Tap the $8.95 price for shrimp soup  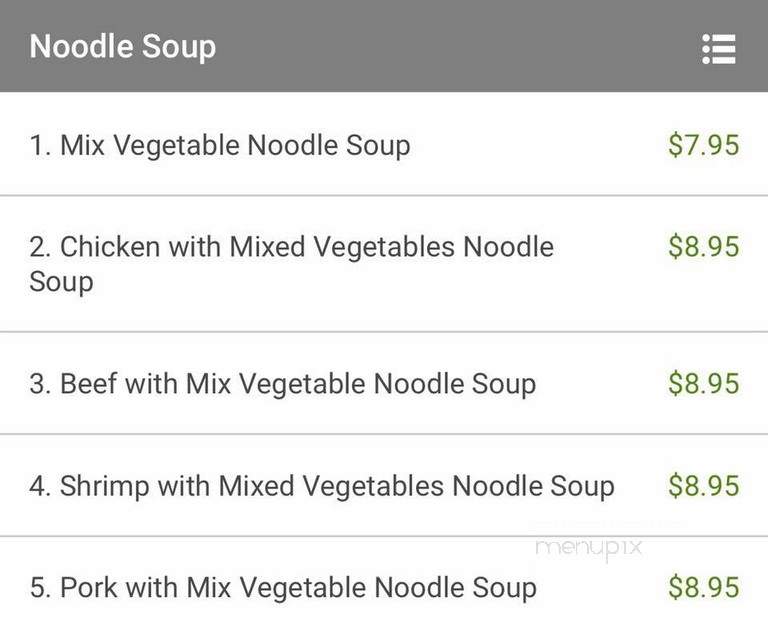tap(703, 485)
